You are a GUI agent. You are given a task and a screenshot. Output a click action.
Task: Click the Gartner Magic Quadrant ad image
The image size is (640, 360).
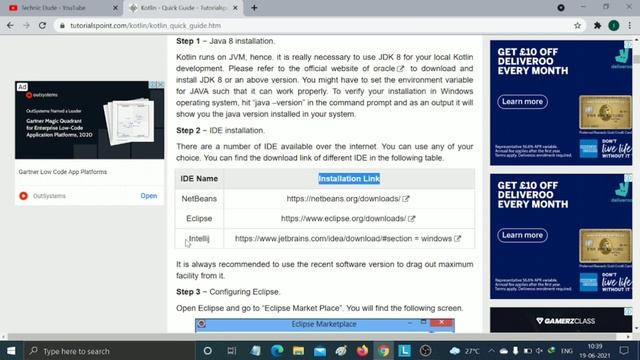(89, 120)
